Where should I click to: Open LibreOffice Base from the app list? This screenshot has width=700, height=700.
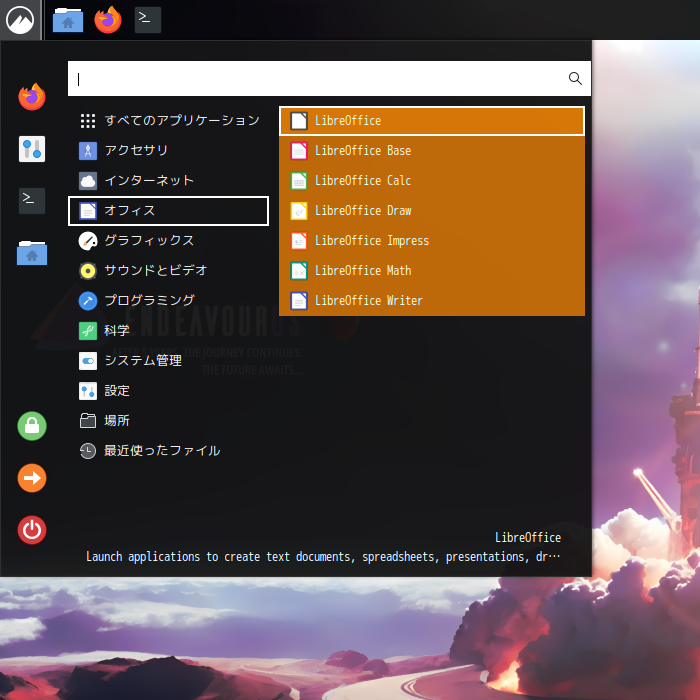[432, 151]
